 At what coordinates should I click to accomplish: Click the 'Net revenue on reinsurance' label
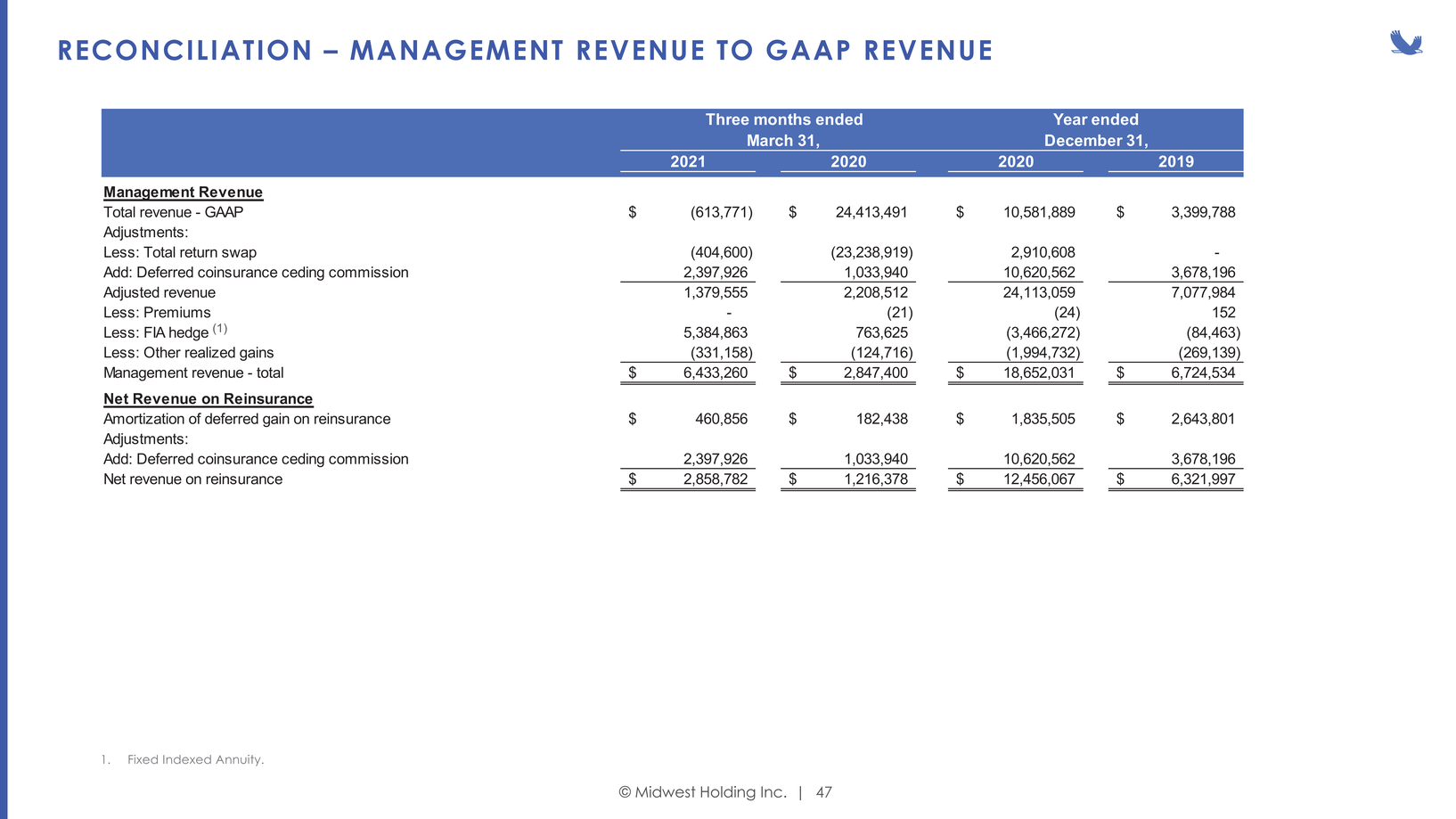tap(192, 479)
